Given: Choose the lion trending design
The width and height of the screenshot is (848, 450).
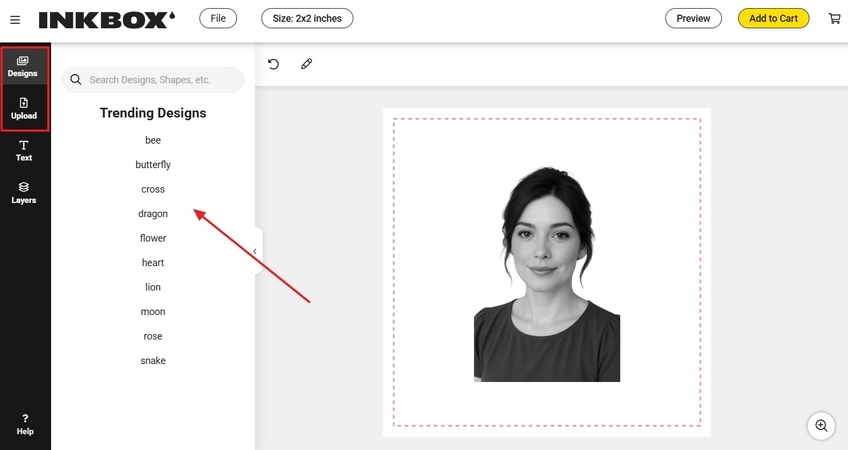Looking at the screenshot, I should click(x=153, y=287).
